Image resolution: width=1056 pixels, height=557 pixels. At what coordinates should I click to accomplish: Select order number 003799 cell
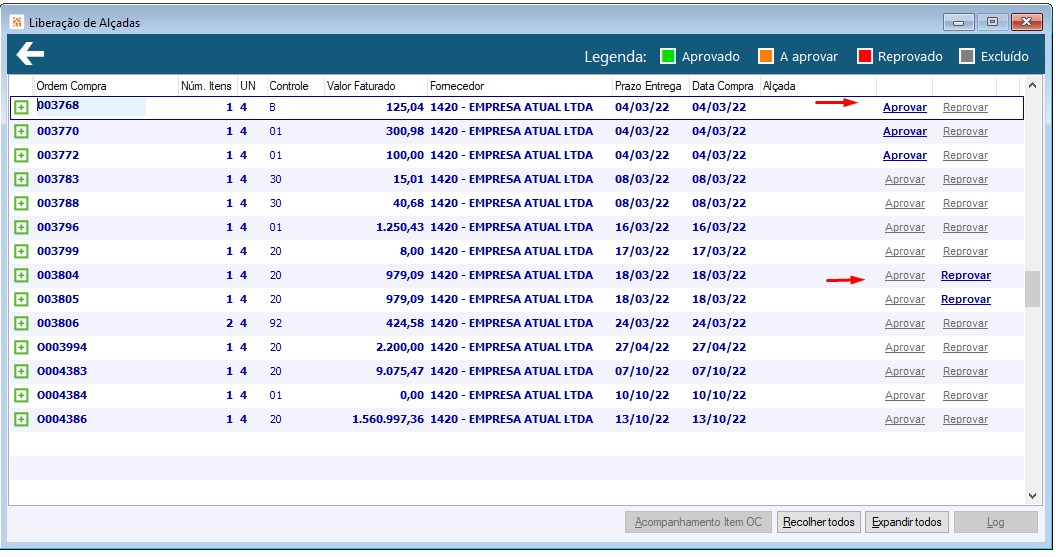pyautogui.click(x=58, y=251)
